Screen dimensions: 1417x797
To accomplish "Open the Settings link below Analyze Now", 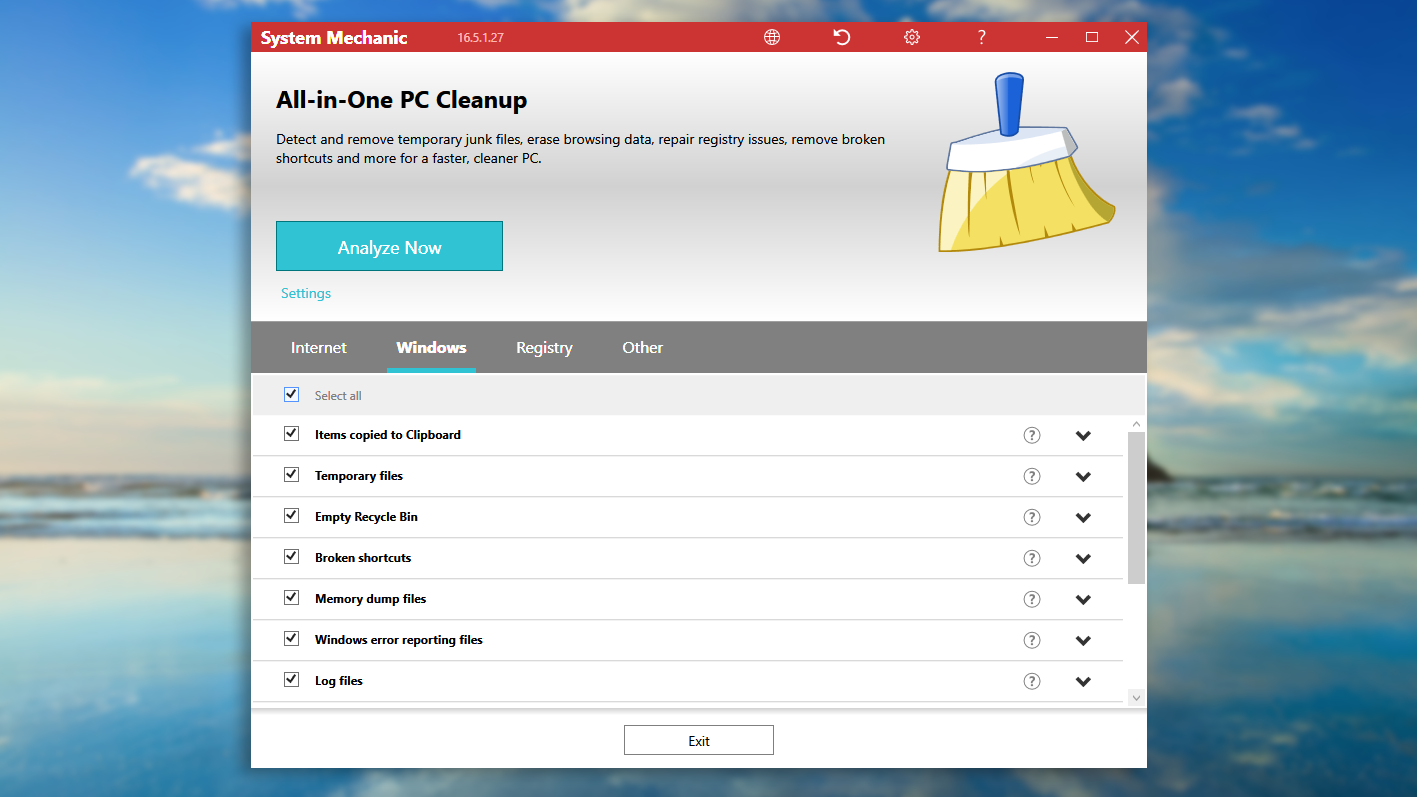I will point(306,293).
